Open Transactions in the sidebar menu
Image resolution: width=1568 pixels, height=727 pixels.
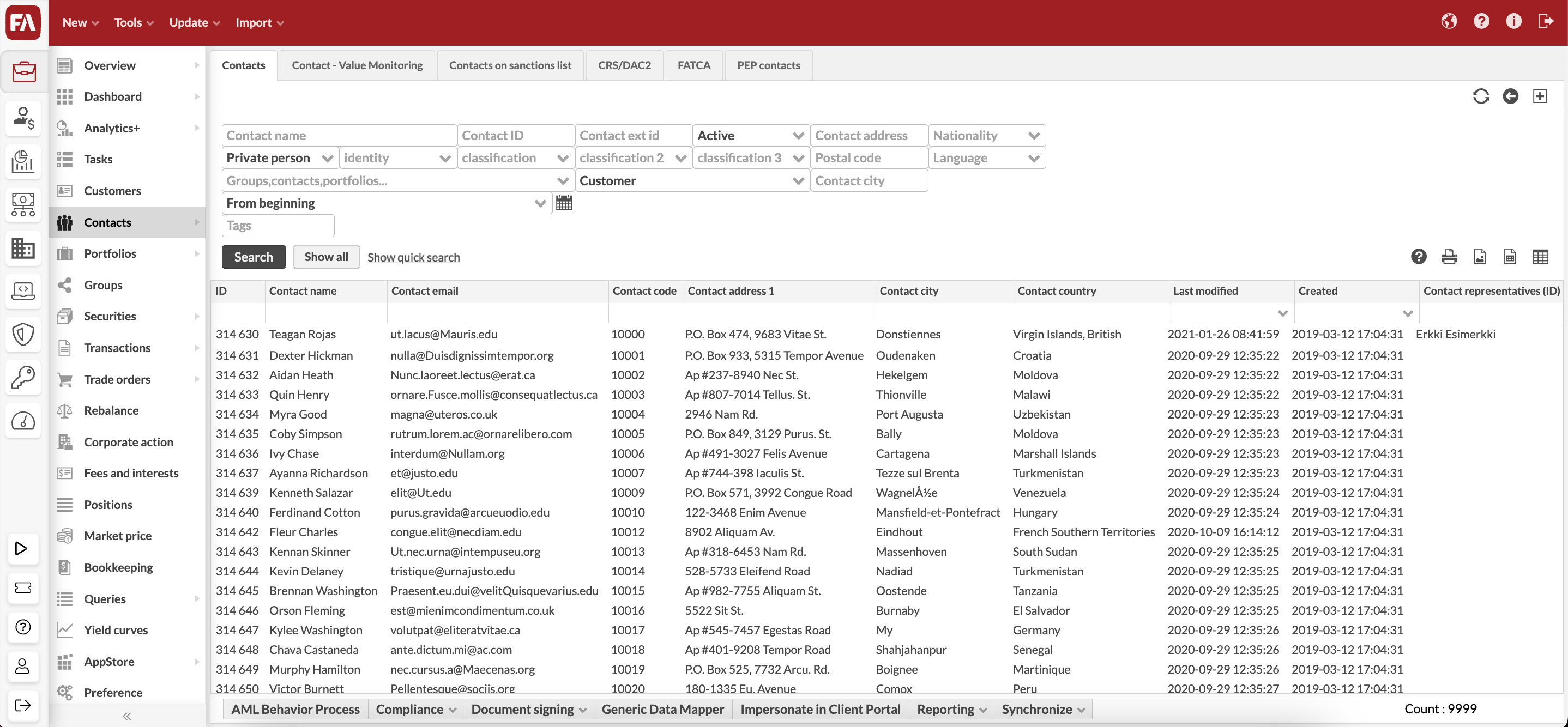coord(128,348)
